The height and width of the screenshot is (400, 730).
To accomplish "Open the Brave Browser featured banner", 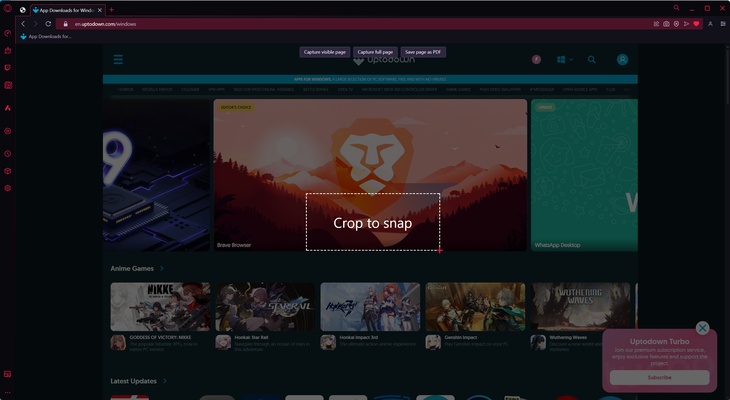I will click(370, 175).
